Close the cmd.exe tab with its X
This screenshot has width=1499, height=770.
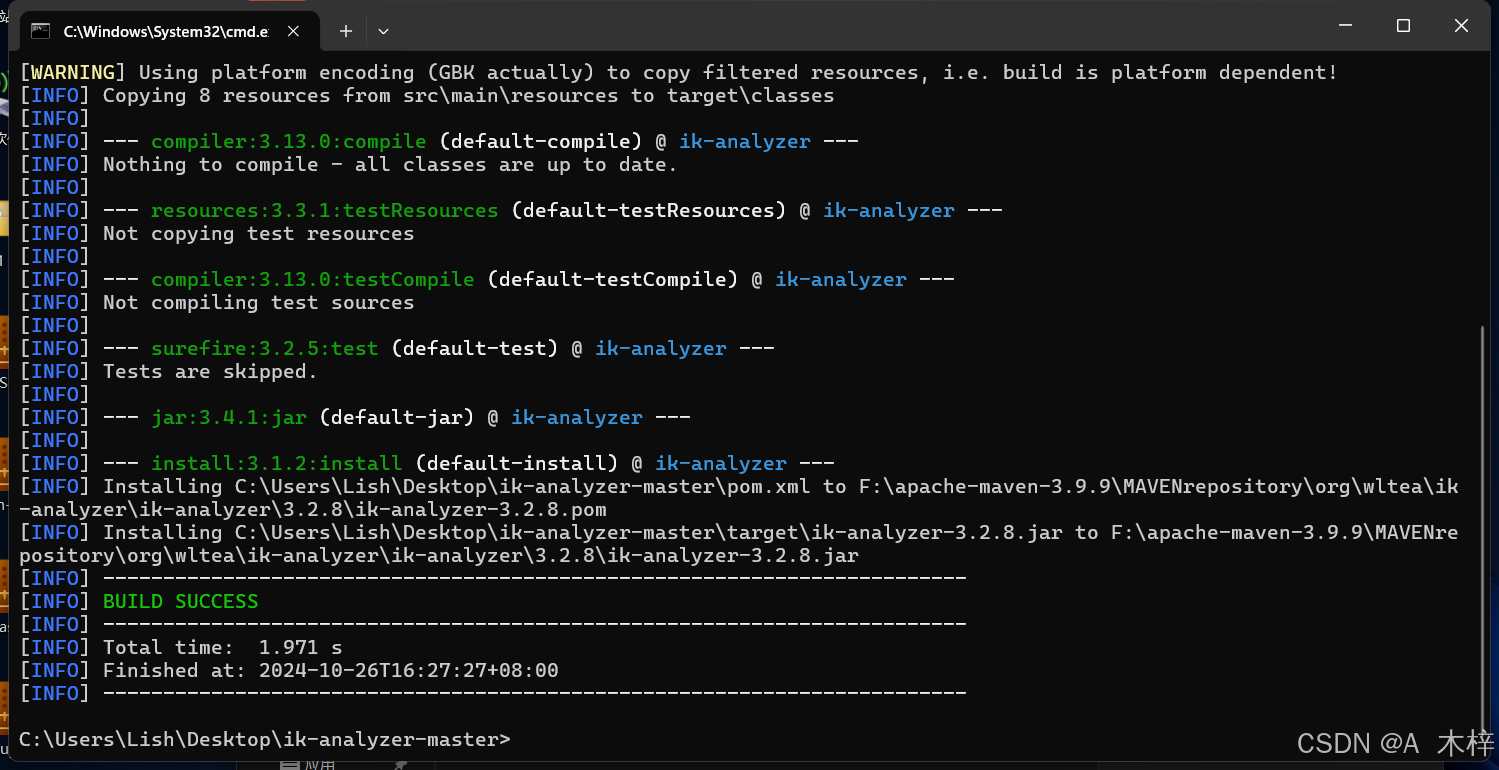tap(292, 31)
